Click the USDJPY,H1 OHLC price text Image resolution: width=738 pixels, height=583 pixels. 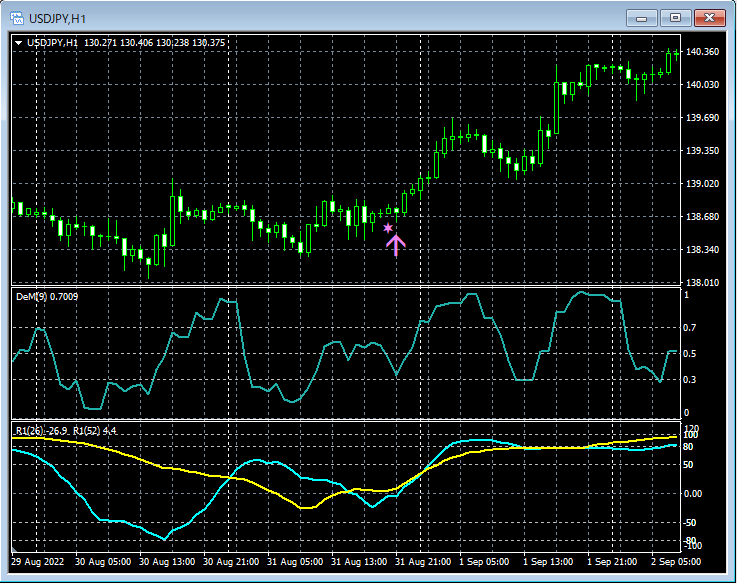(154, 43)
